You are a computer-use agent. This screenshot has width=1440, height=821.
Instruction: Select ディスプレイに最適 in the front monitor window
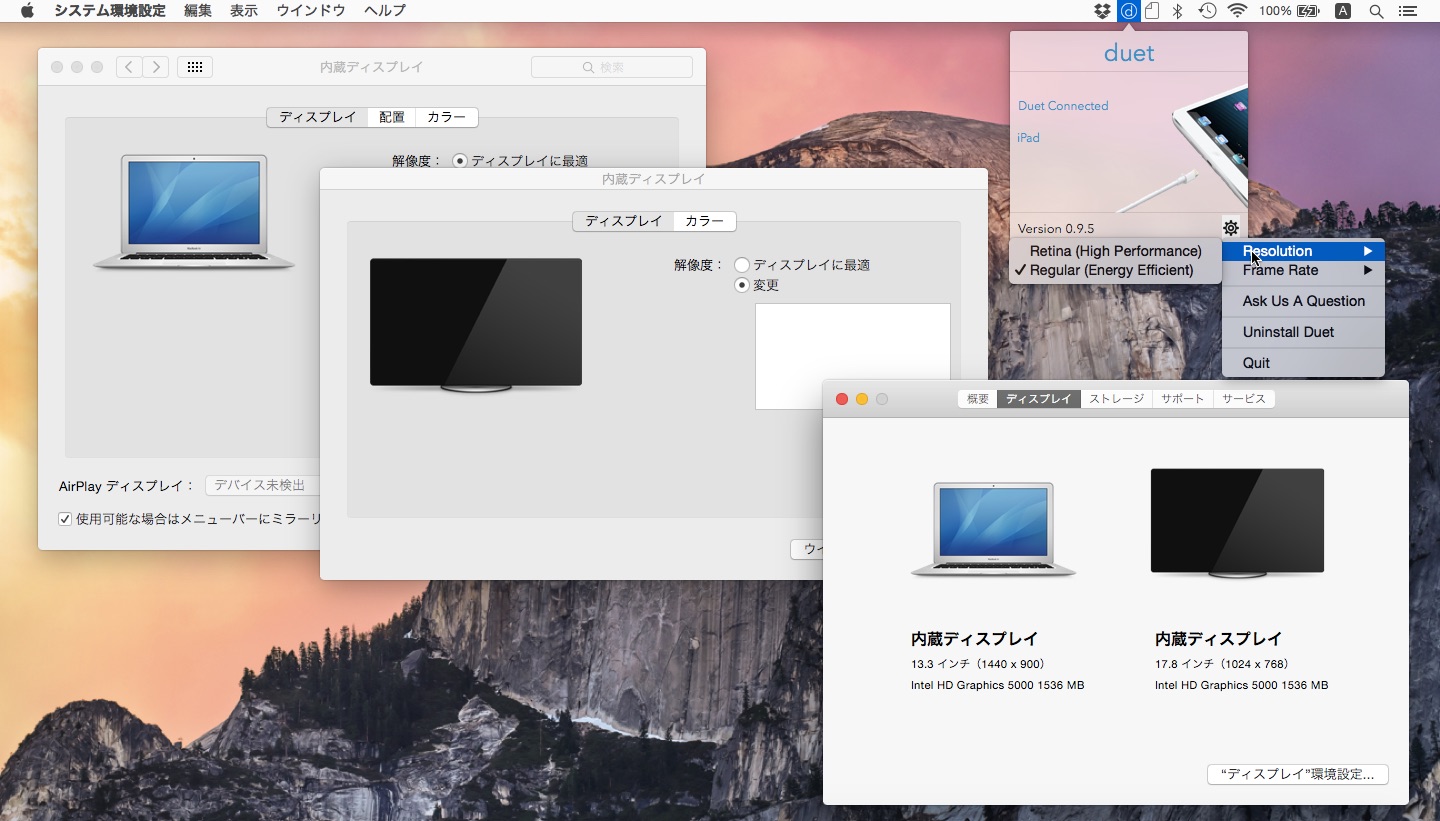coord(742,265)
